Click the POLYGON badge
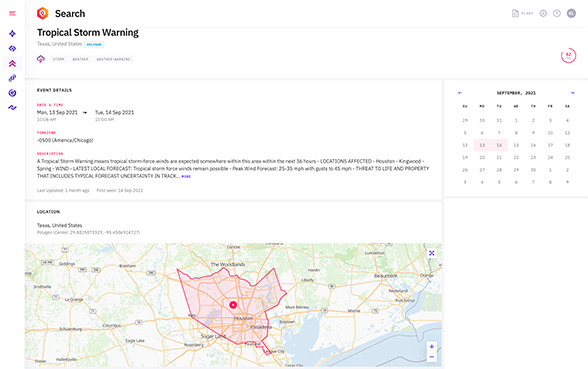Image resolution: width=588 pixels, height=369 pixels. (94, 44)
